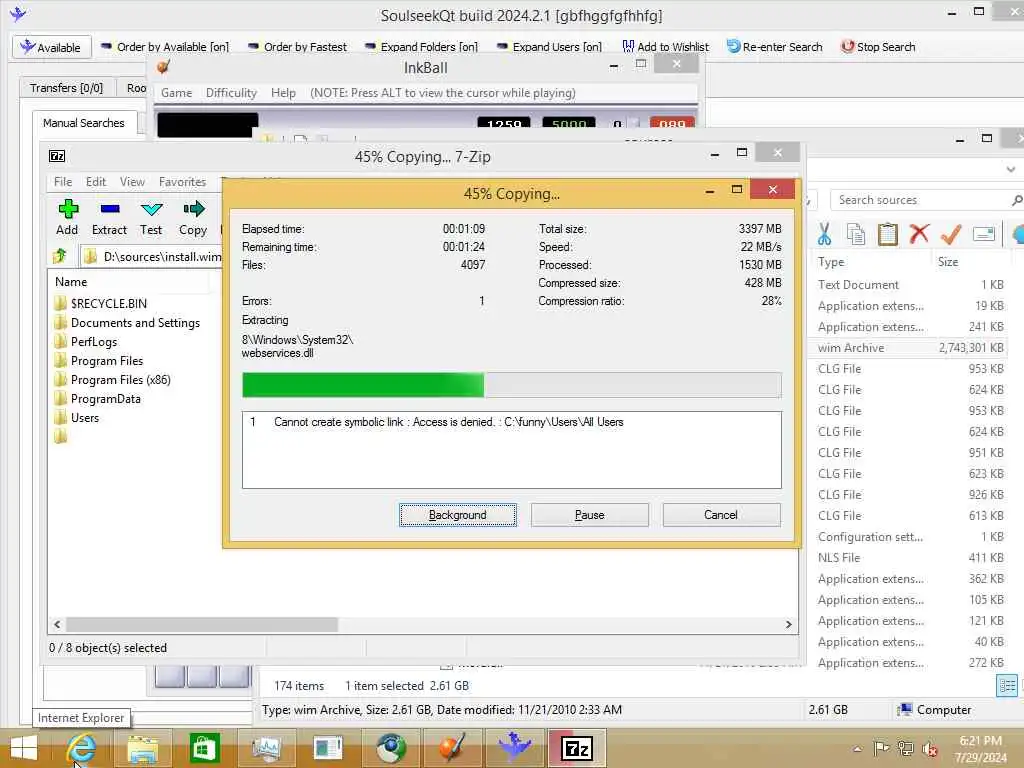The image size is (1024, 768).
Task: Click the Windows Start button
Action: coord(24,748)
